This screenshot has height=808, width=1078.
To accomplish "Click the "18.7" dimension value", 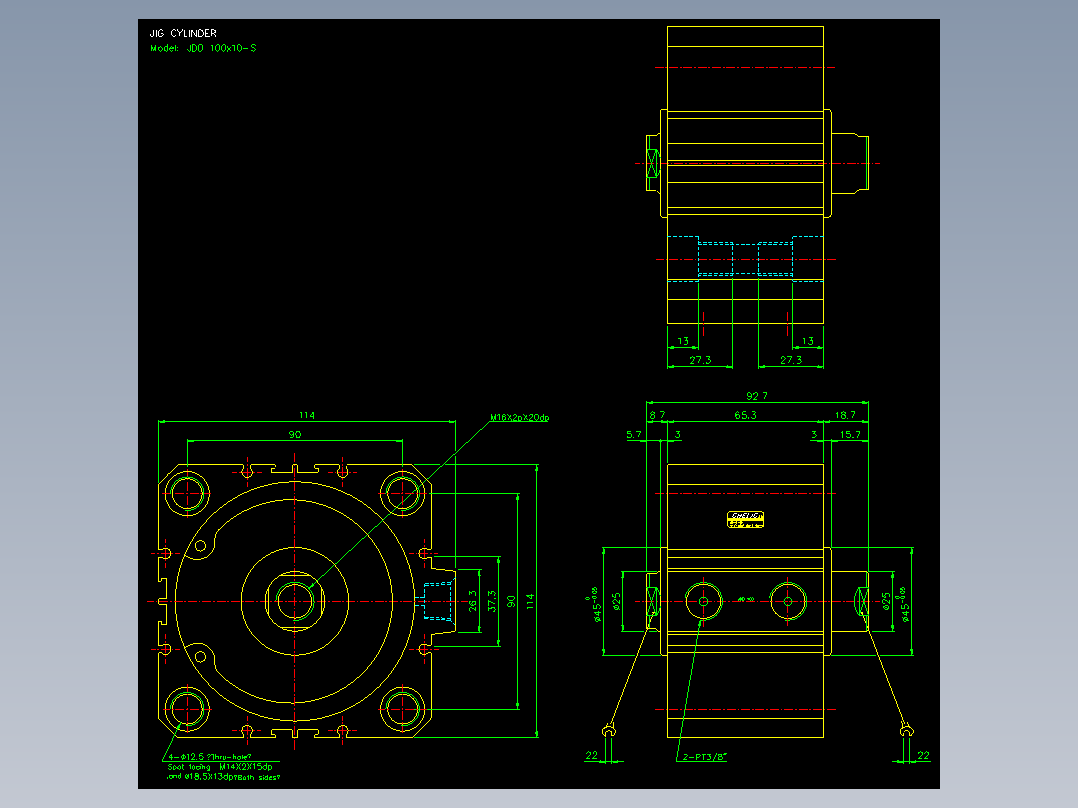I will click(845, 415).
